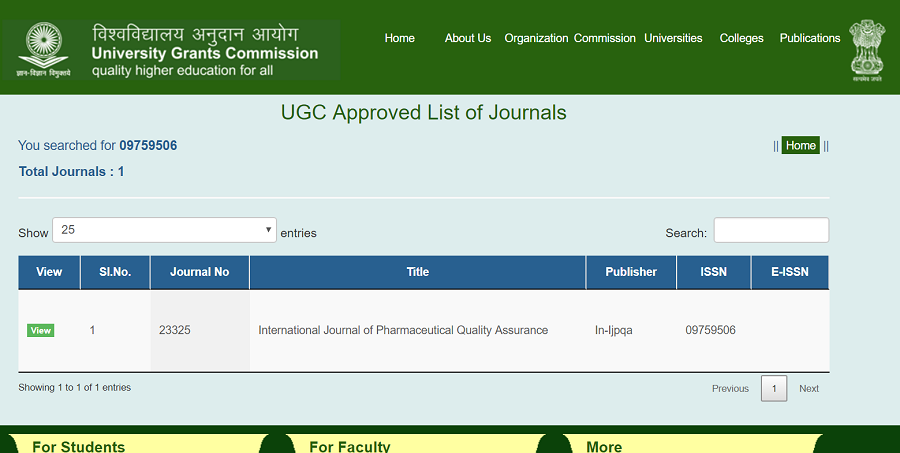Open the For Students section
Screen dimensions: 900x453
click(x=79, y=447)
